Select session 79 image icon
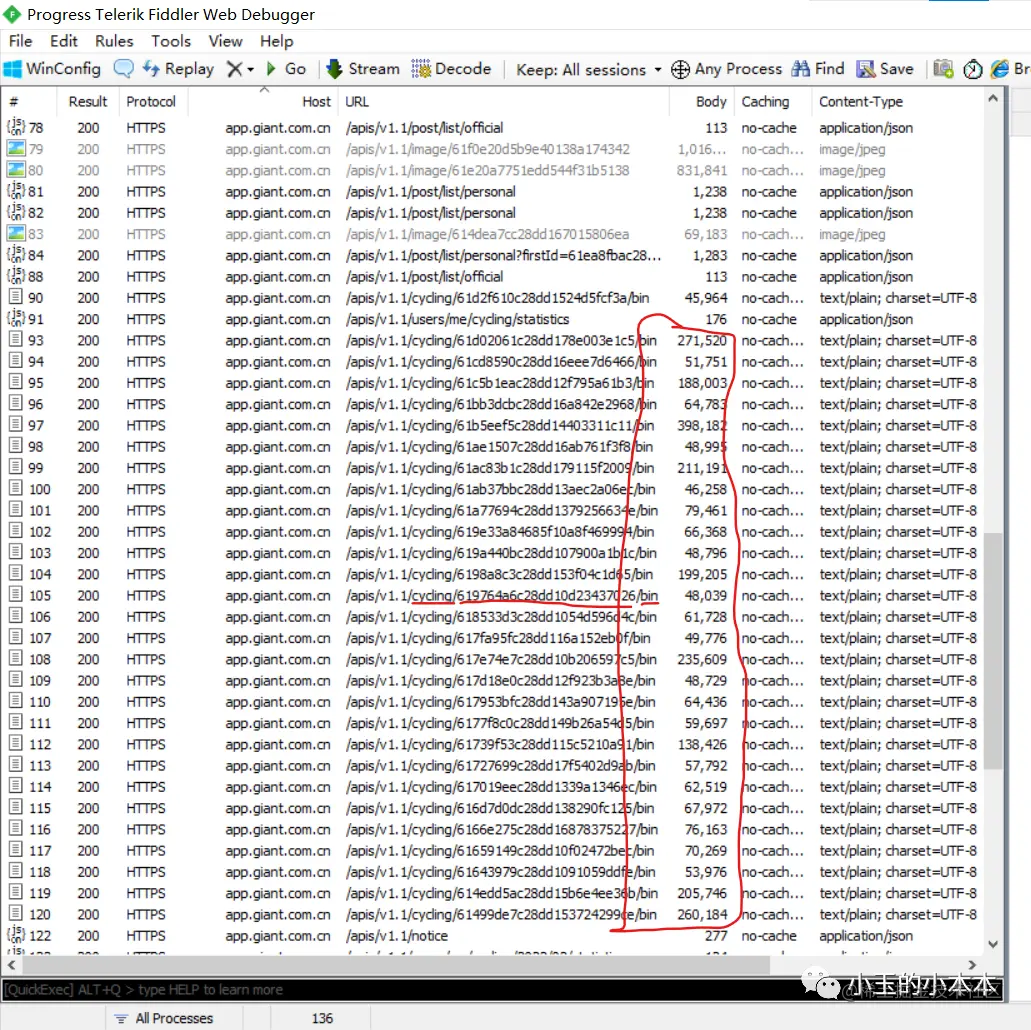Image resolution: width=1031 pixels, height=1030 pixels. [16, 149]
